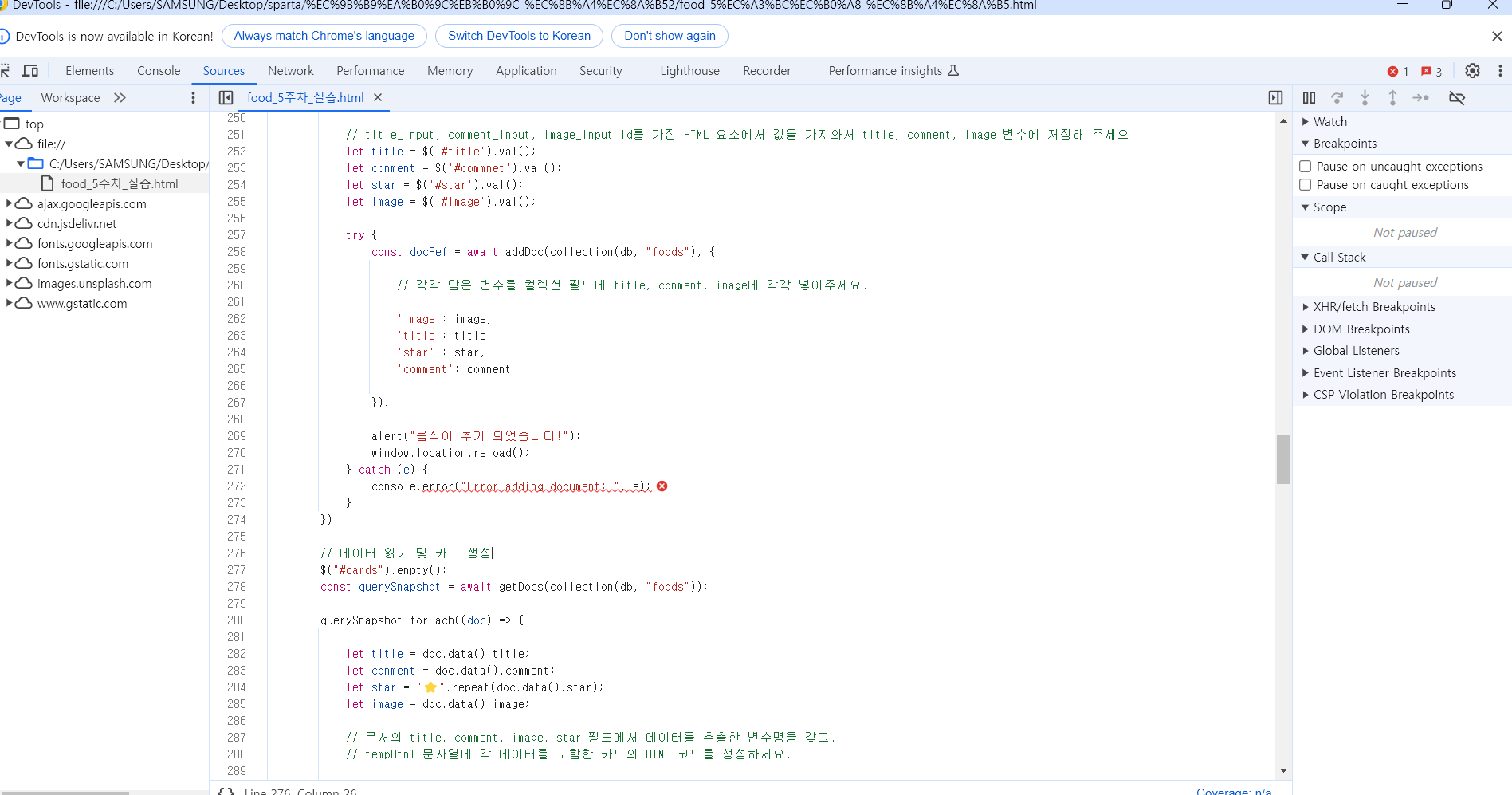
Task: Open the Performance tab
Action: 371,71
